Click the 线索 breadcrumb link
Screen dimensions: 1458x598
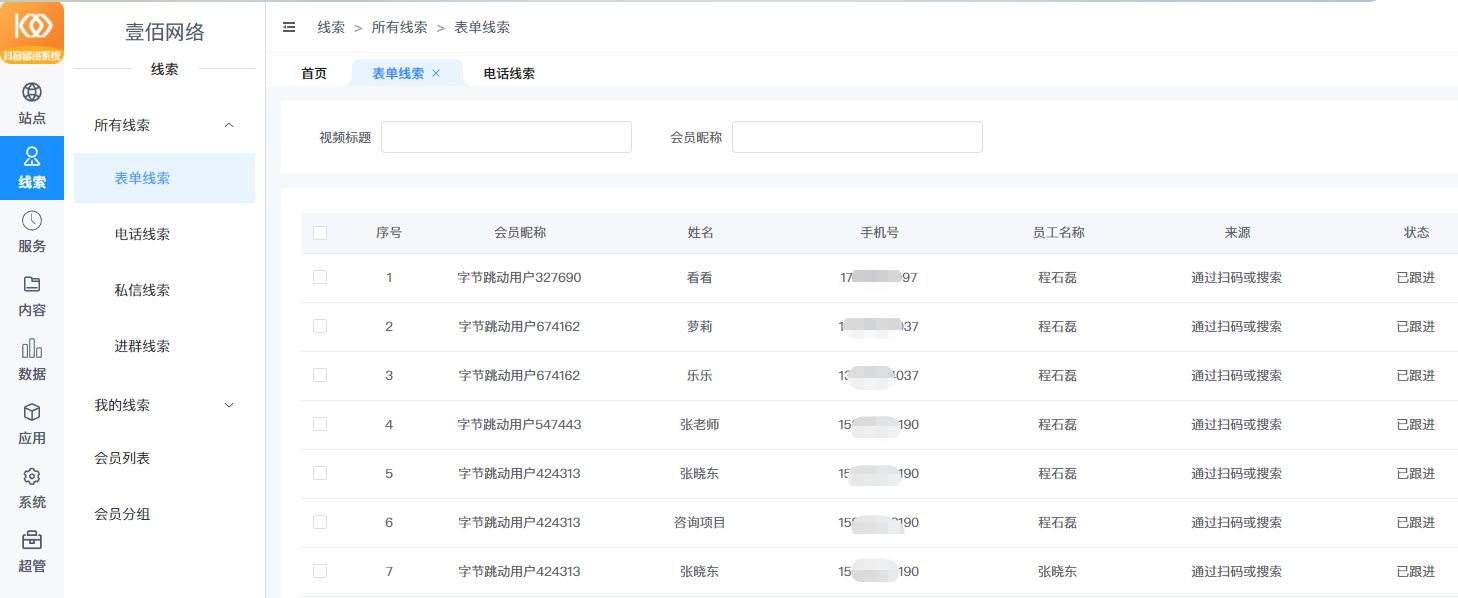[331, 27]
